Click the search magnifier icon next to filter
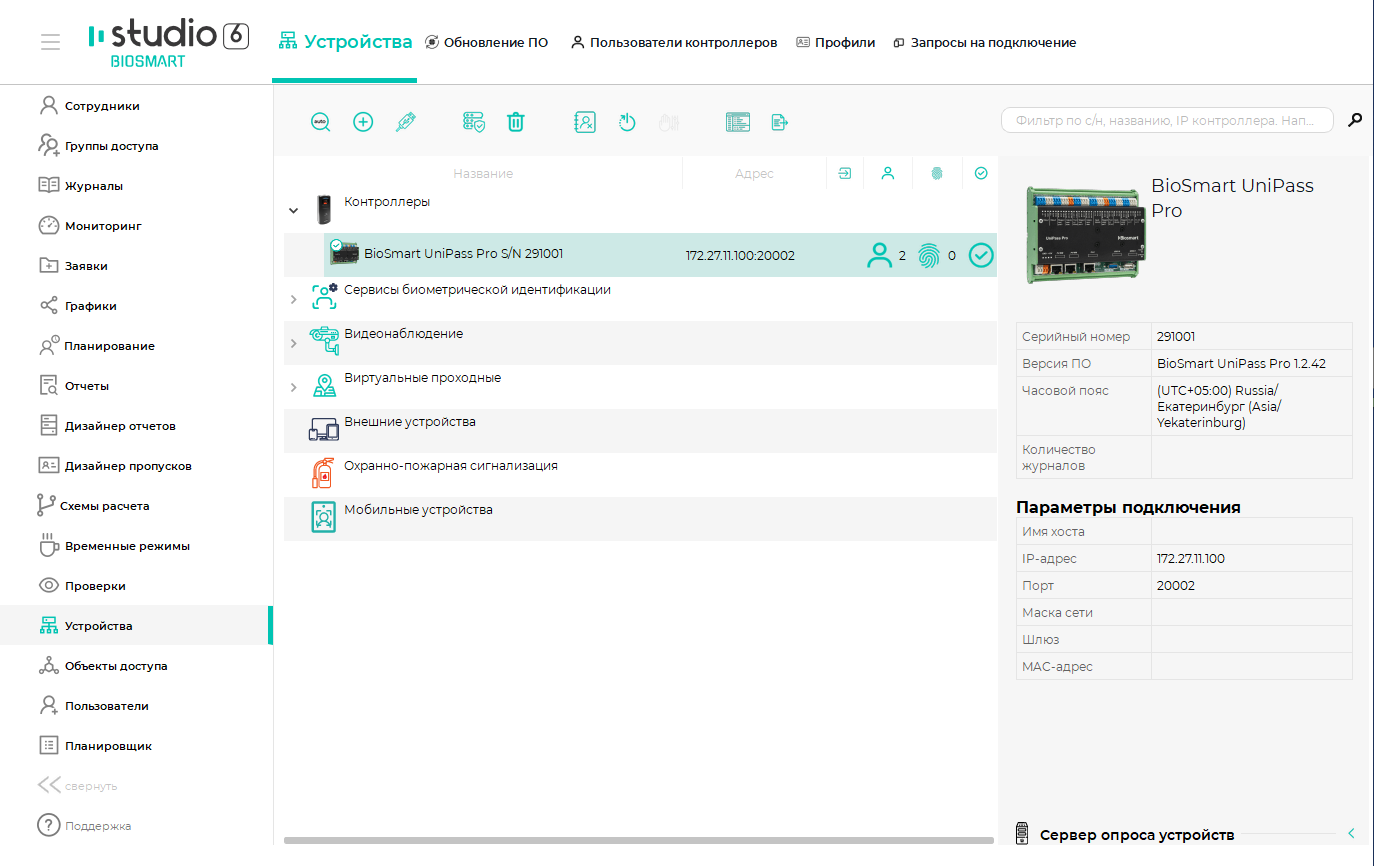 pos(1355,120)
